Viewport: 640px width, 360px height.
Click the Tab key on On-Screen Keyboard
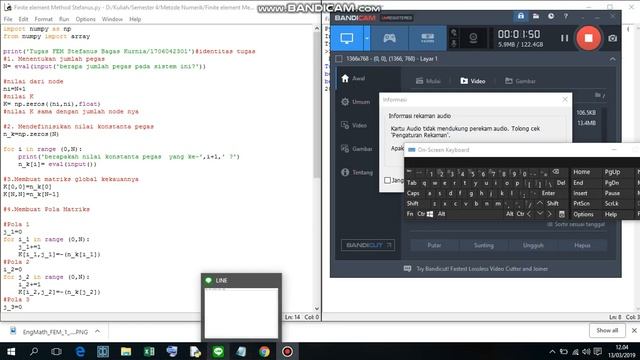(411, 183)
